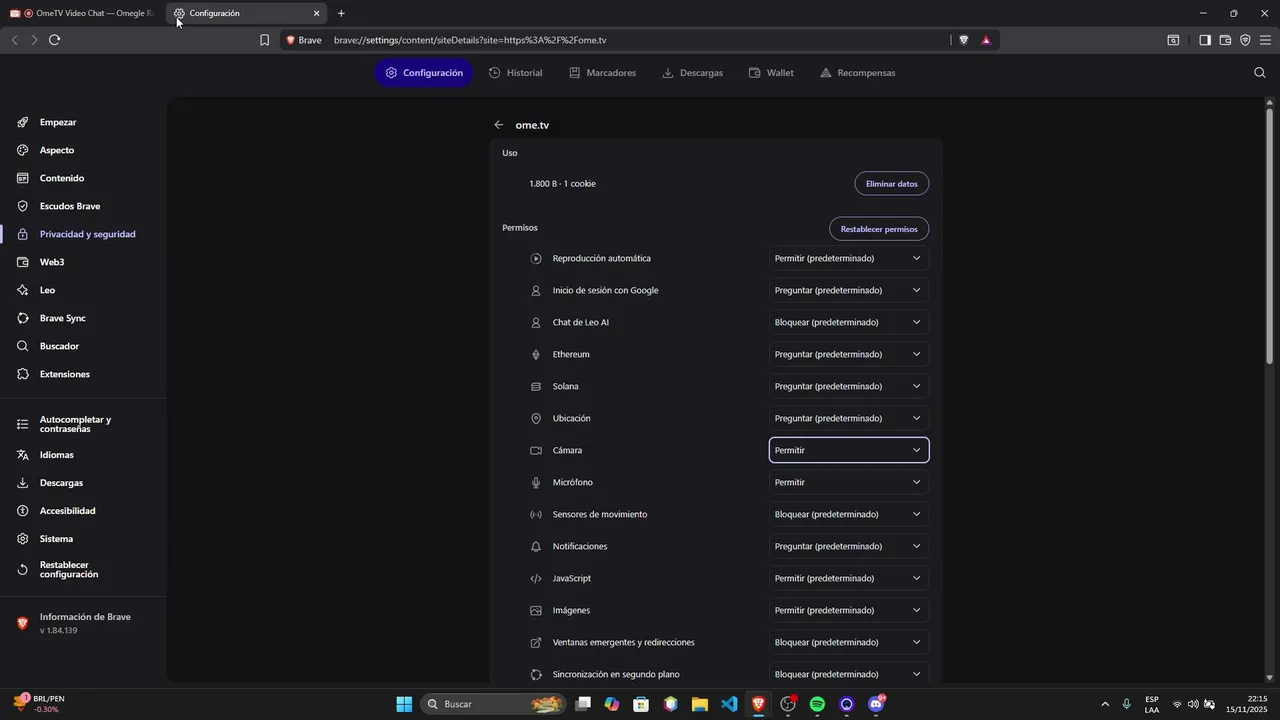Open the browser main menu hamburger

pos(1266,40)
